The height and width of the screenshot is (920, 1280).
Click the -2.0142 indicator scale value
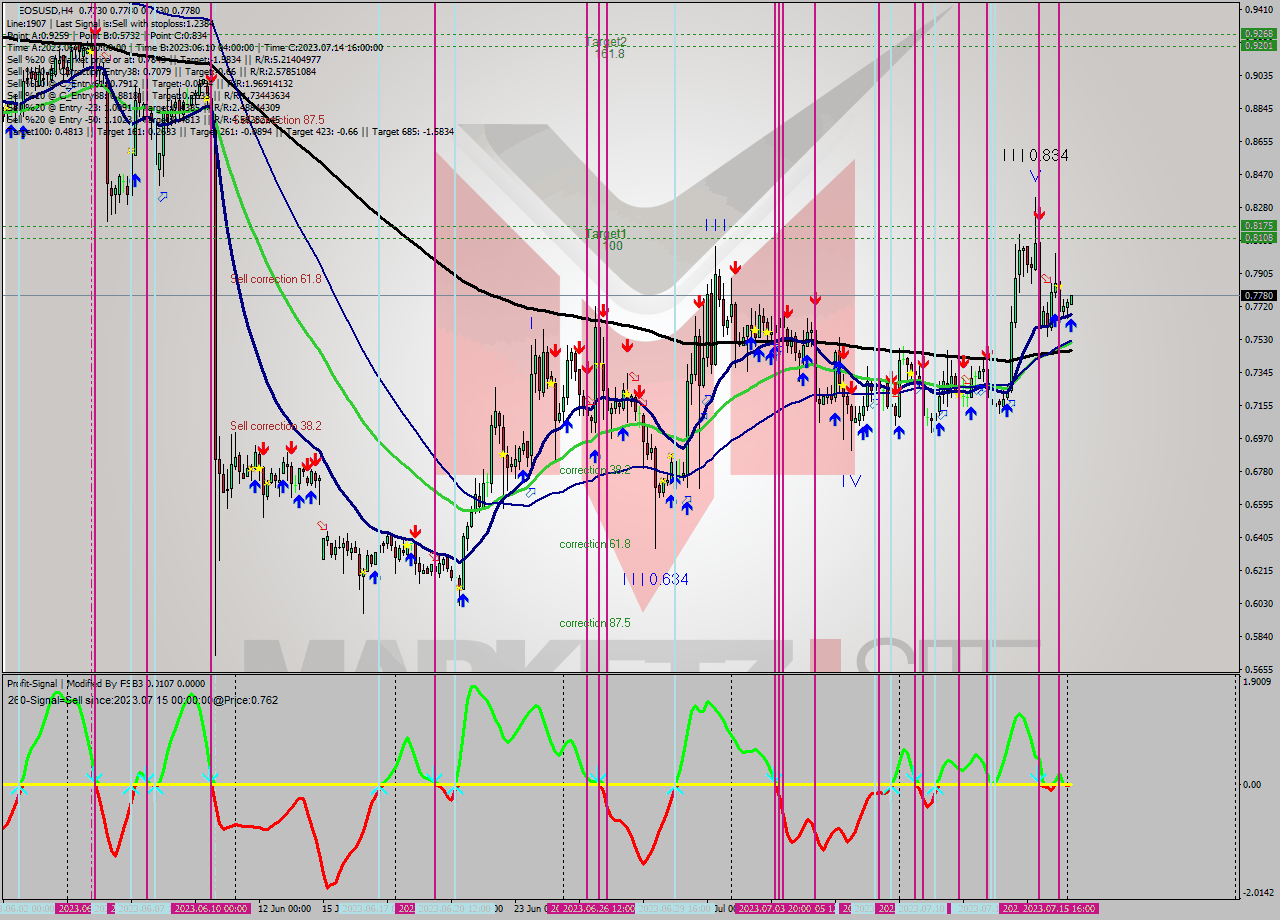[x=1256, y=892]
